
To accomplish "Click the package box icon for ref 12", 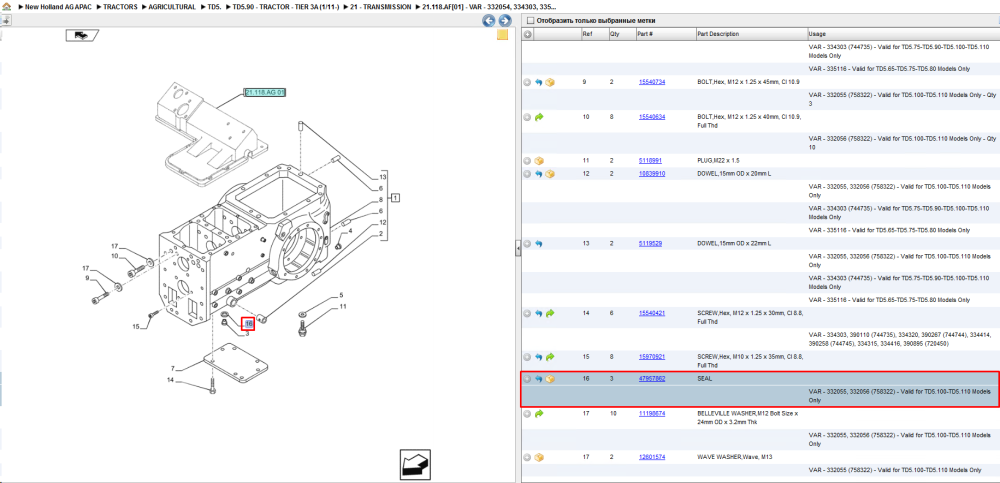I will 550,174.
